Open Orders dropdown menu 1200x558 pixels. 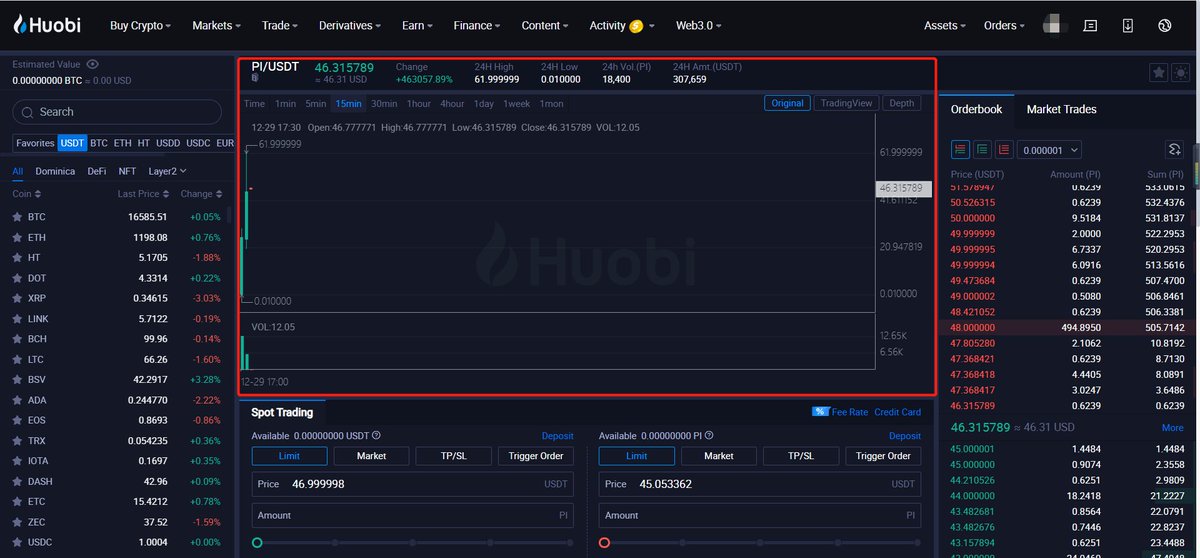pos(1005,26)
